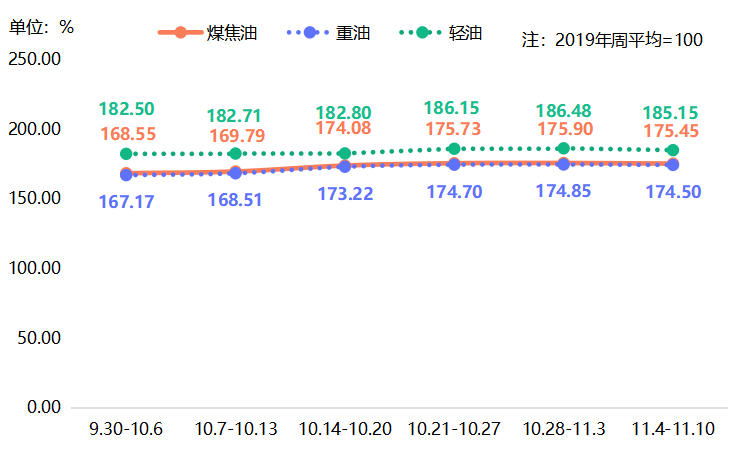Click the 轻油 legend entry
The image size is (737, 449).
tap(441, 33)
